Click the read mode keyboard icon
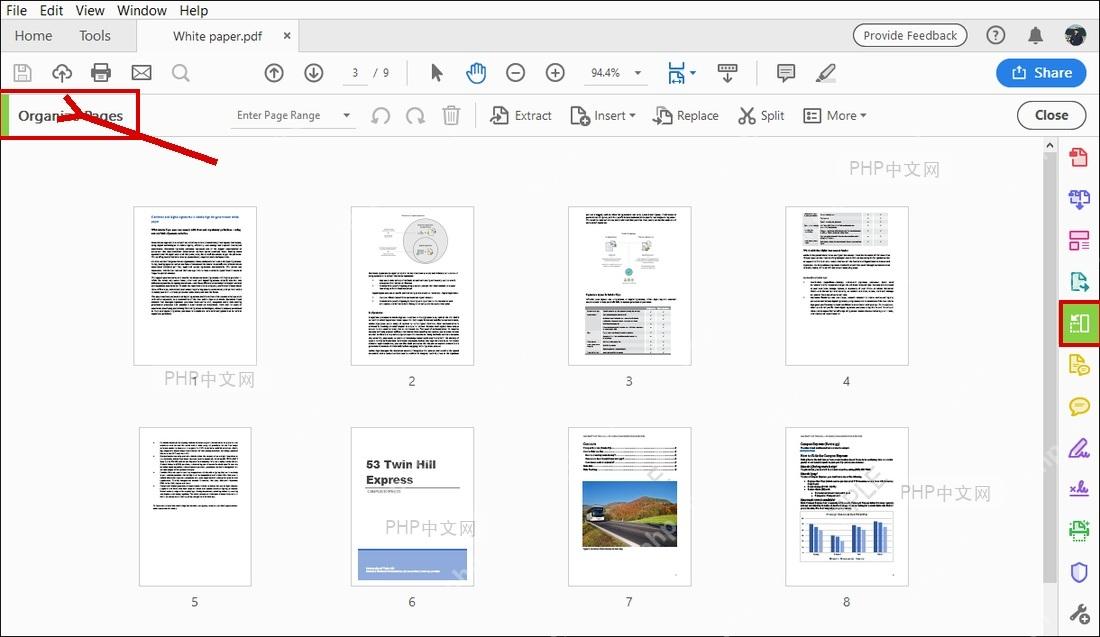The height and width of the screenshot is (637, 1100). coord(727,73)
